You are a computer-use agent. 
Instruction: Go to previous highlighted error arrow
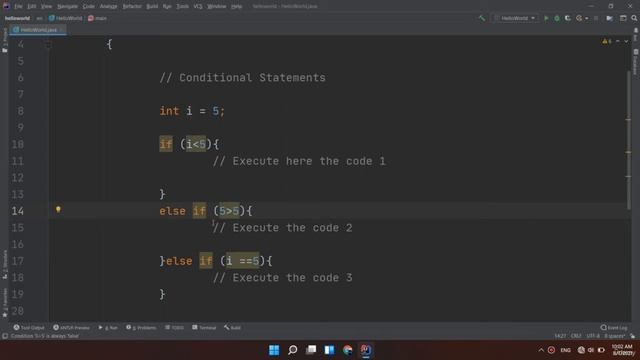pyautogui.click(x=618, y=41)
